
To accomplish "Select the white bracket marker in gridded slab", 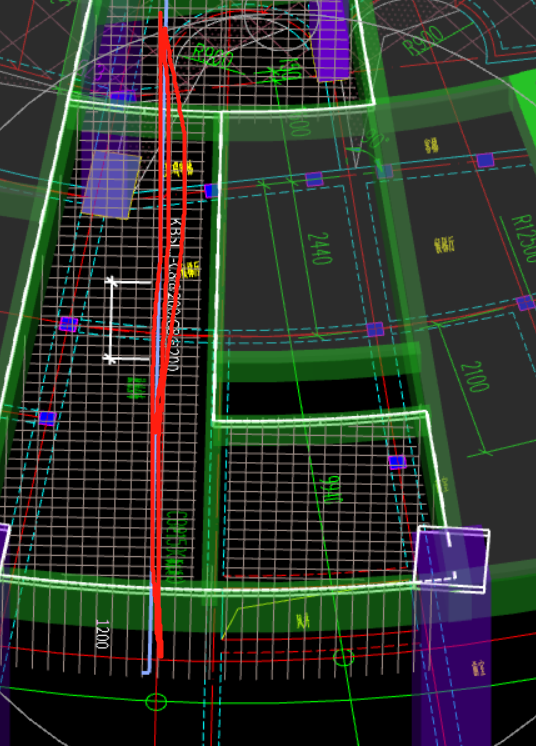I will pos(127,321).
